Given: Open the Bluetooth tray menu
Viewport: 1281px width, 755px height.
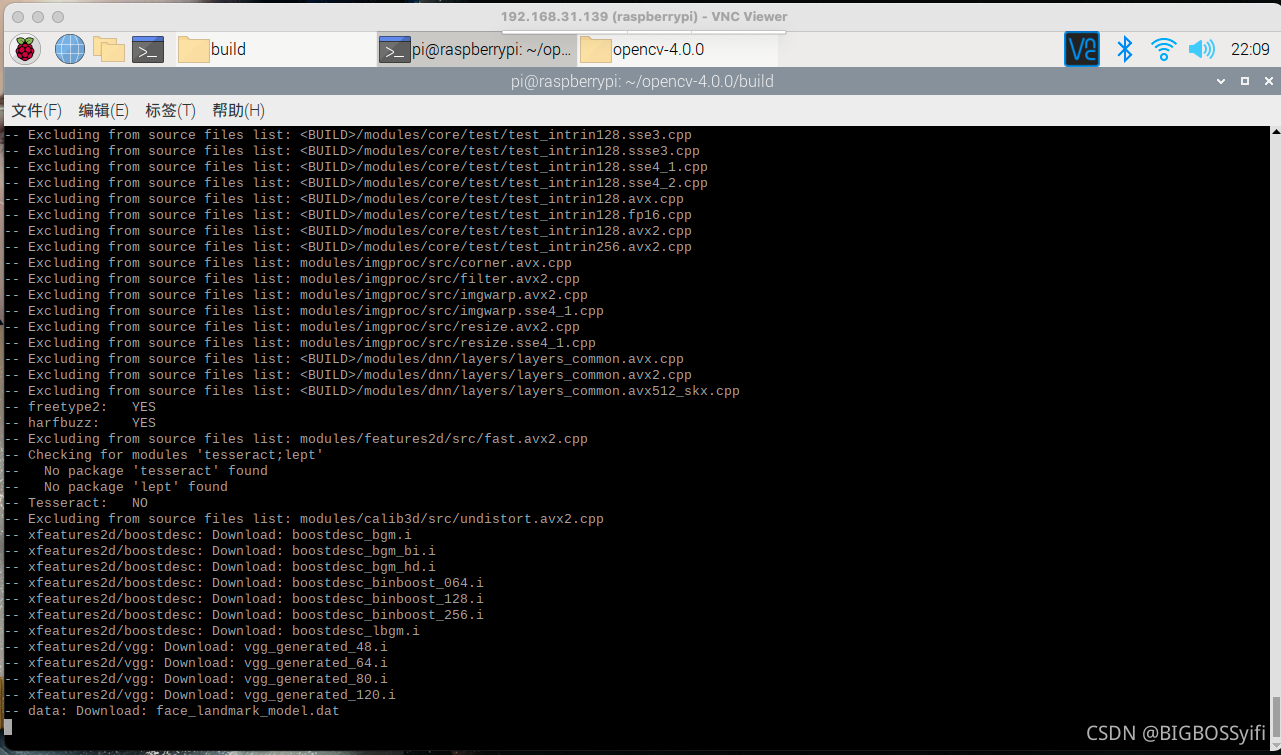Looking at the screenshot, I should [x=1124, y=49].
